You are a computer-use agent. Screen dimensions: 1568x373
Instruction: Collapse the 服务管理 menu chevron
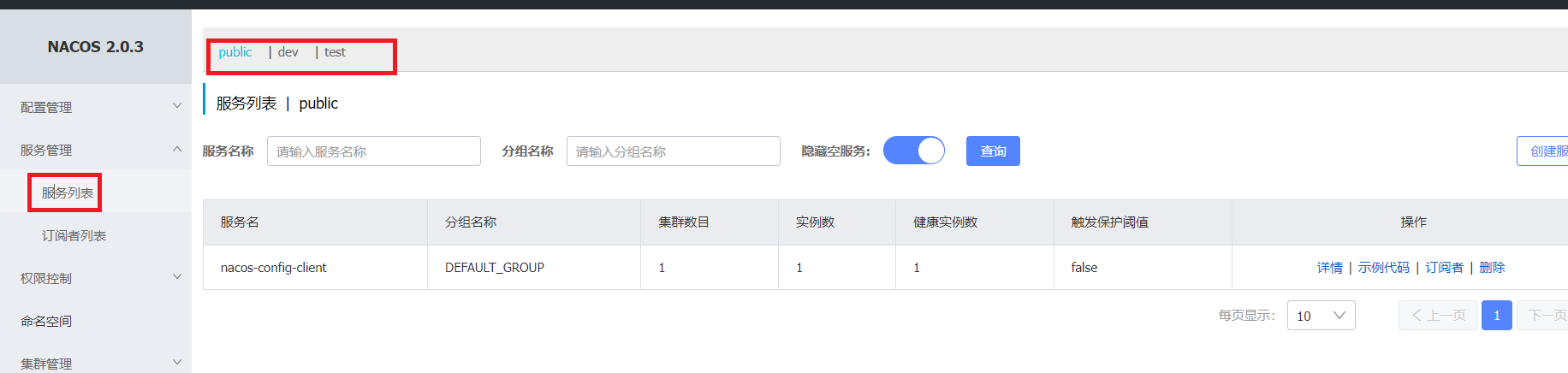(177, 149)
